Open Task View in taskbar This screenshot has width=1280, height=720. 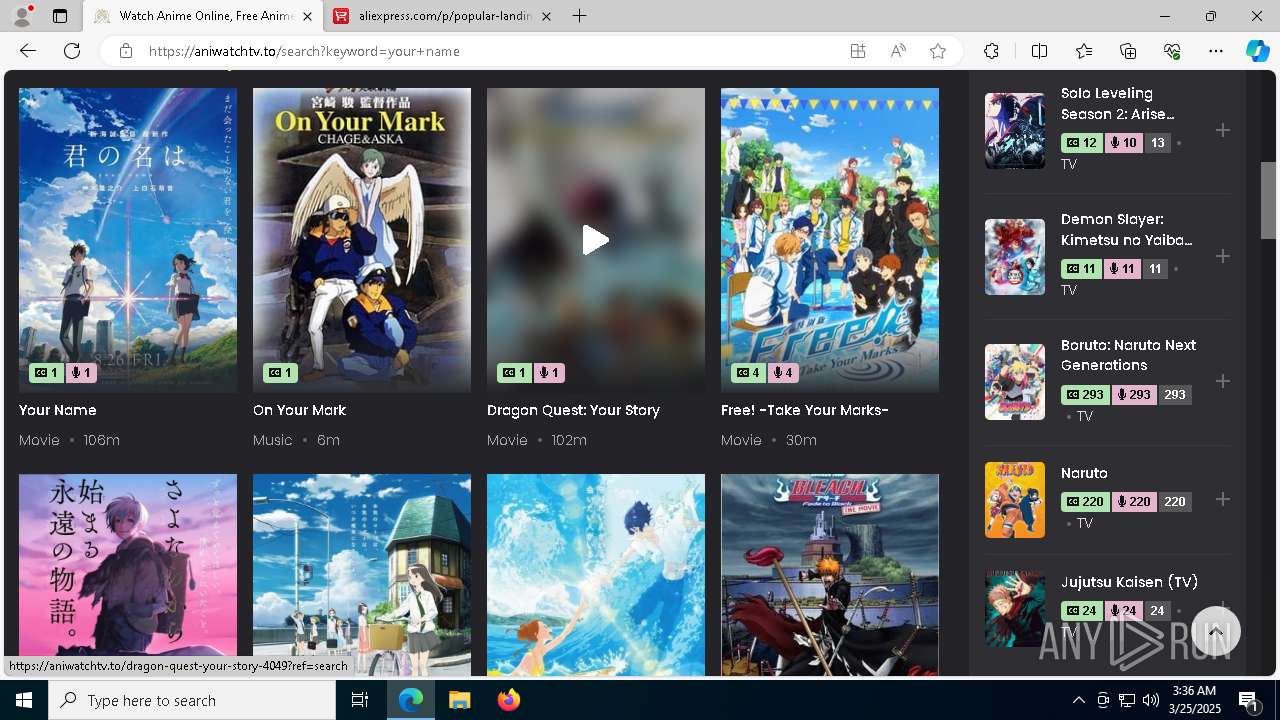pos(360,700)
